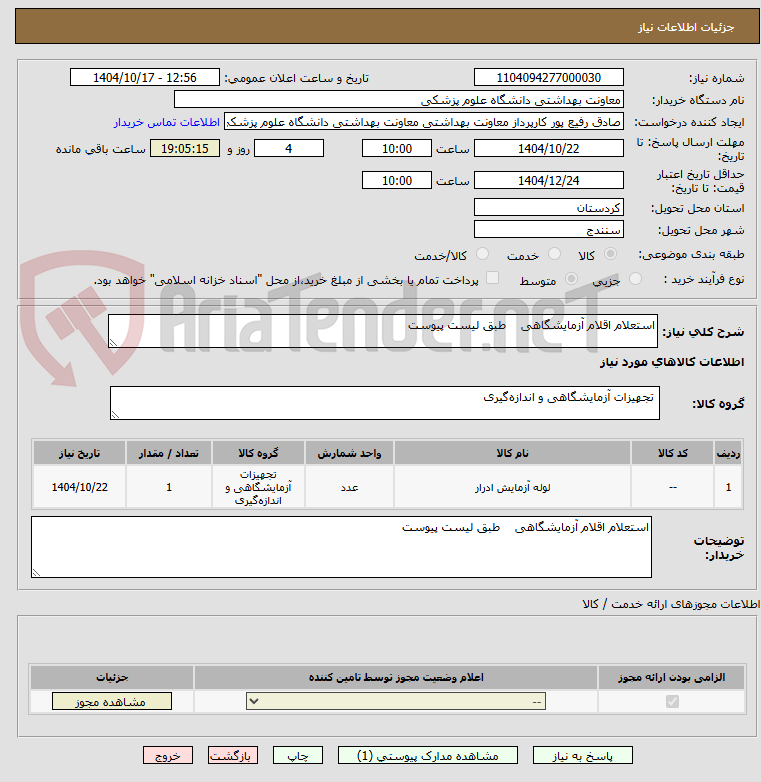Click the شماره نیاز field 1104094277000030
Image resolution: width=761 pixels, height=782 pixels.
tap(549, 78)
